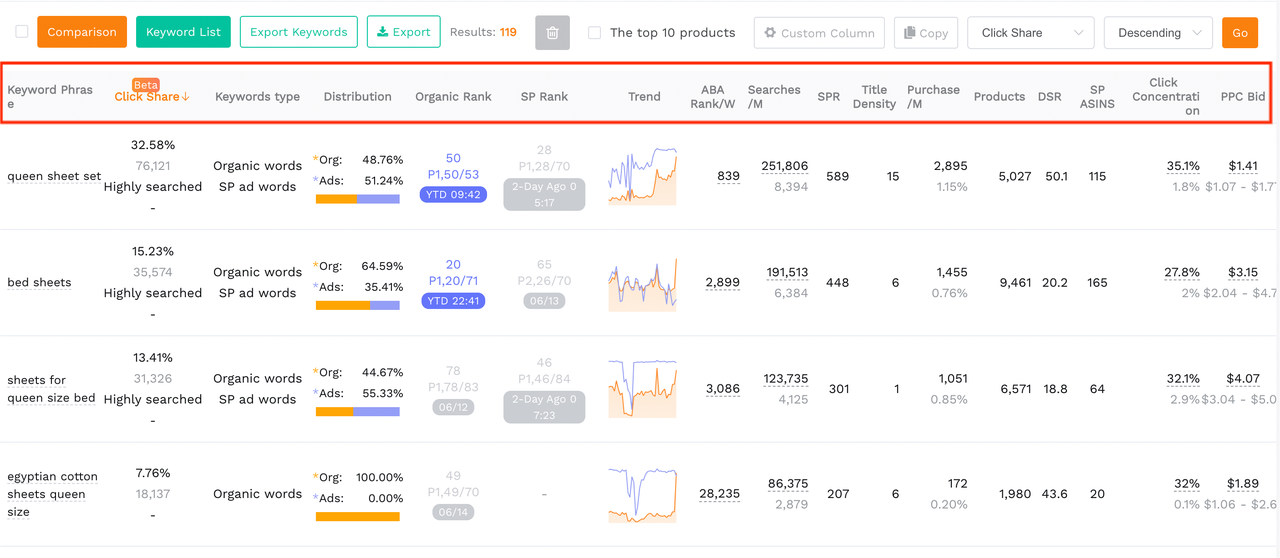The image size is (1280, 558).
Task: Enable 'The top 10 products' checkbox
Action: click(x=595, y=33)
